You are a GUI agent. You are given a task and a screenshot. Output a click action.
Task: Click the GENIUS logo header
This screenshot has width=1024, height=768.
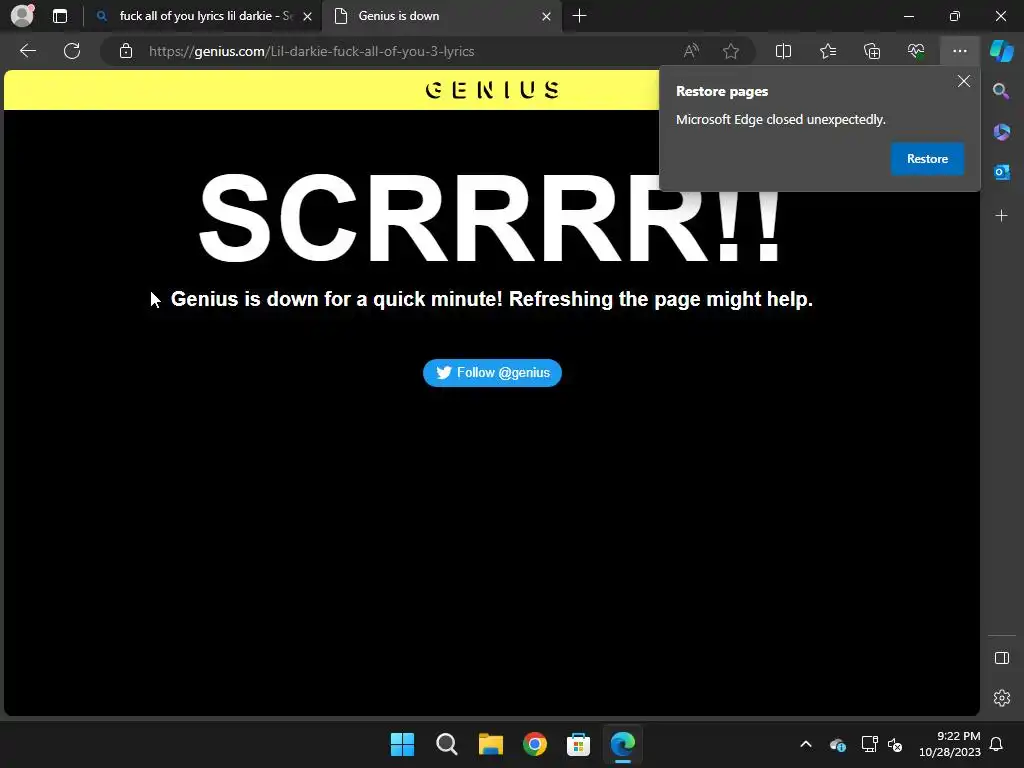492,89
